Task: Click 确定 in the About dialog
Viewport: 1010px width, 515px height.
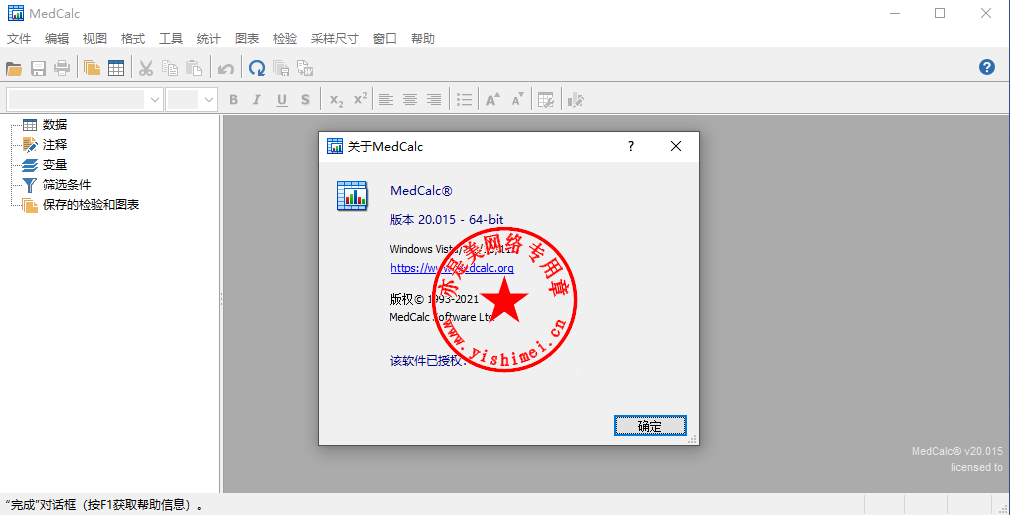Action: coord(650,426)
